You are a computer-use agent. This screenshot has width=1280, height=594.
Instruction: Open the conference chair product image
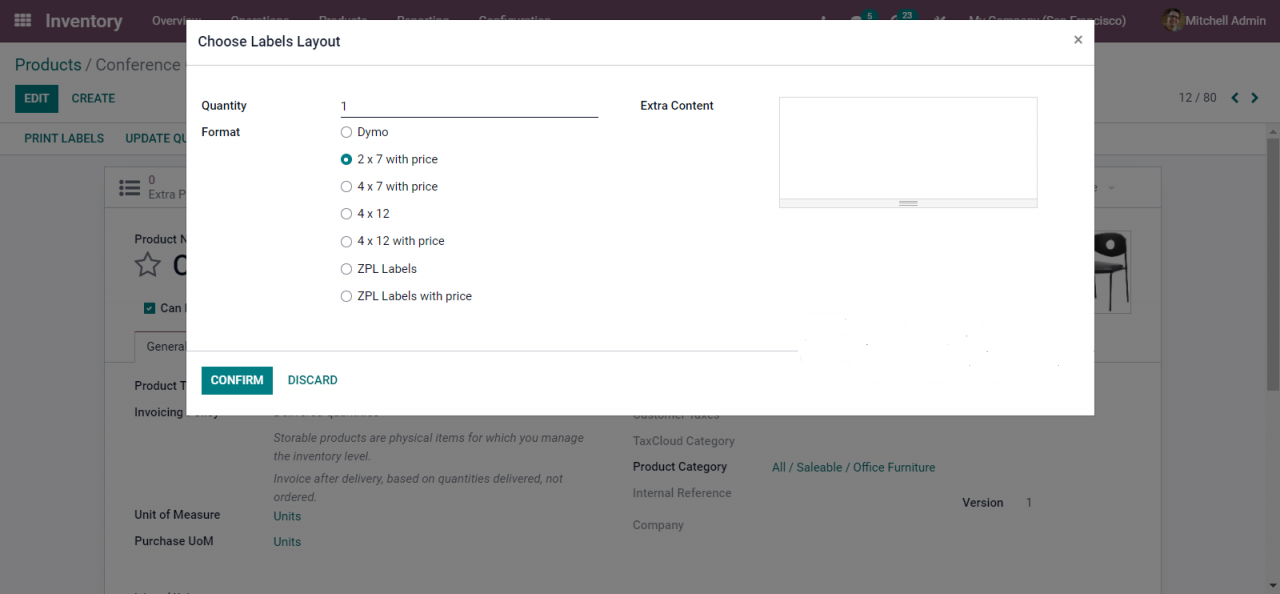click(x=1112, y=273)
